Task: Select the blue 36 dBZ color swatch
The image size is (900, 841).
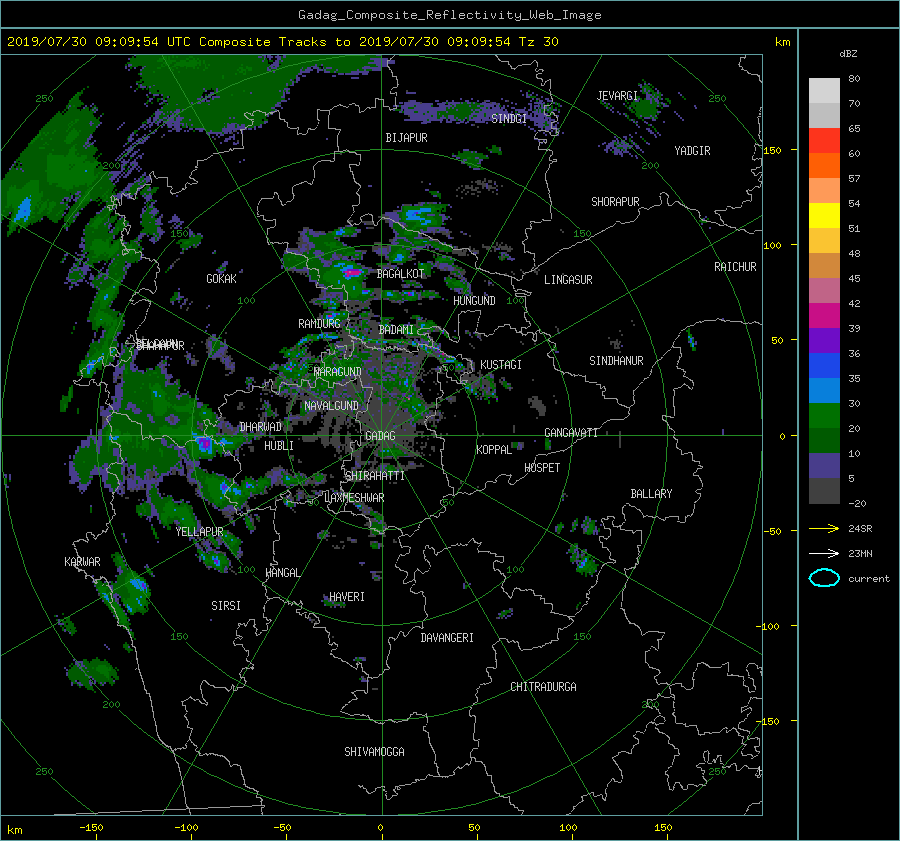Action: tap(824, 366)
